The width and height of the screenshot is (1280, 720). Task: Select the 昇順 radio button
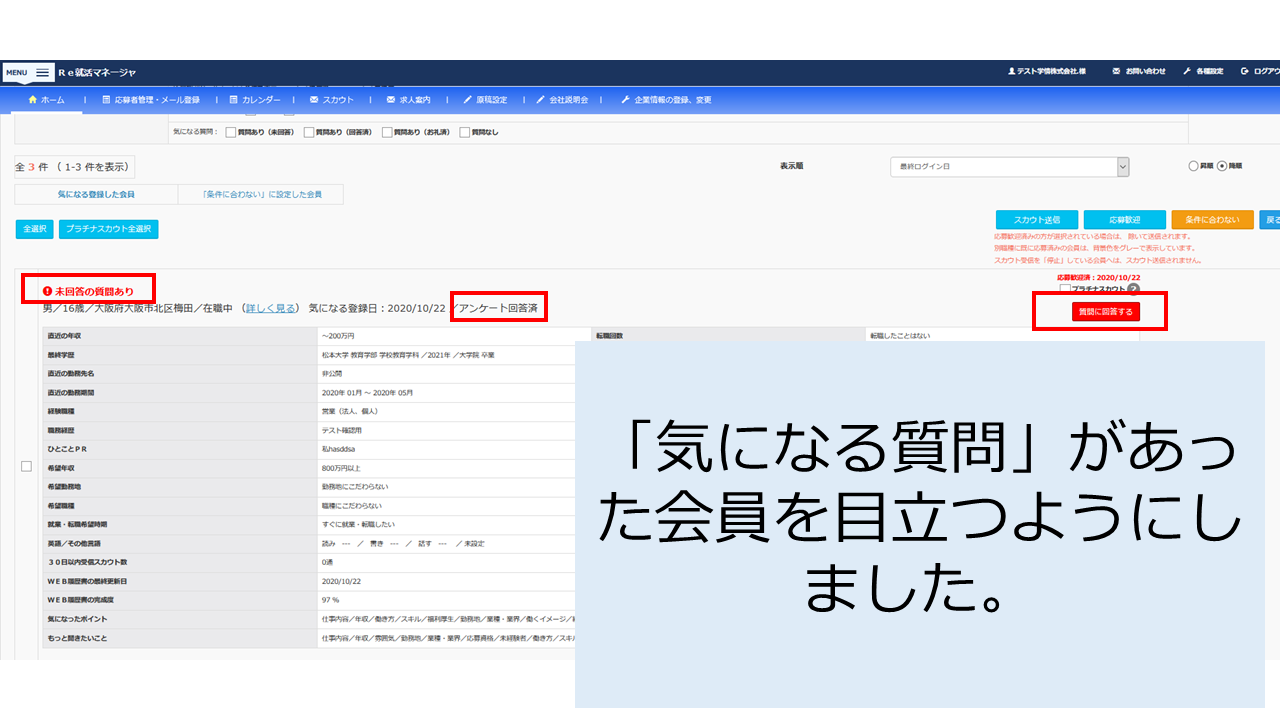(x=1193, y=166)
